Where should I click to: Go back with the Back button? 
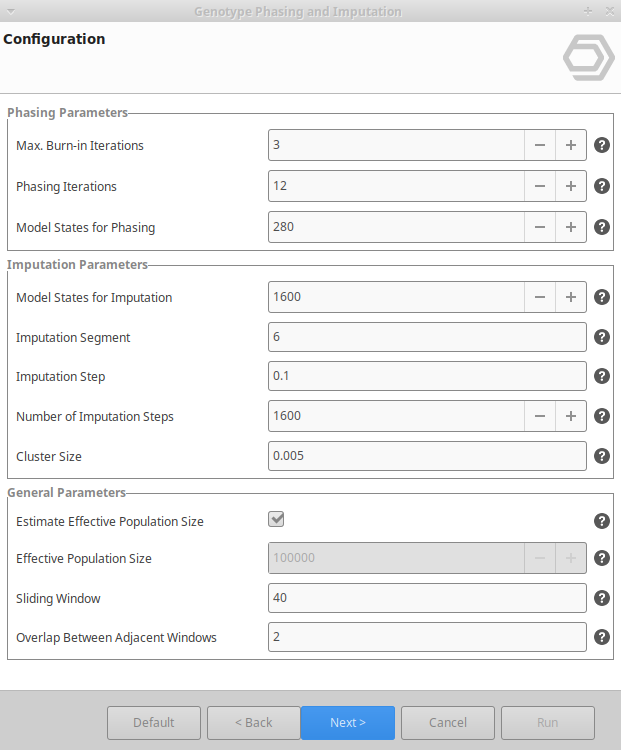tap(253, 722)
